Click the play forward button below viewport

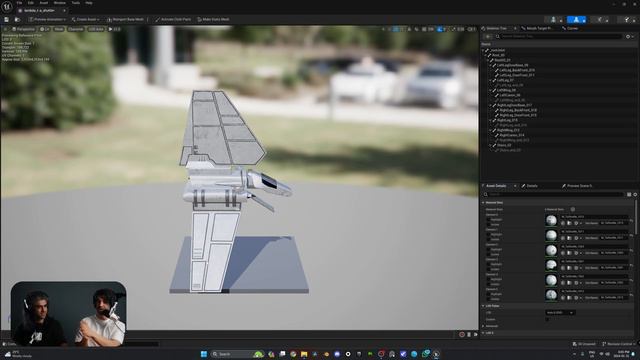point(475,334)
